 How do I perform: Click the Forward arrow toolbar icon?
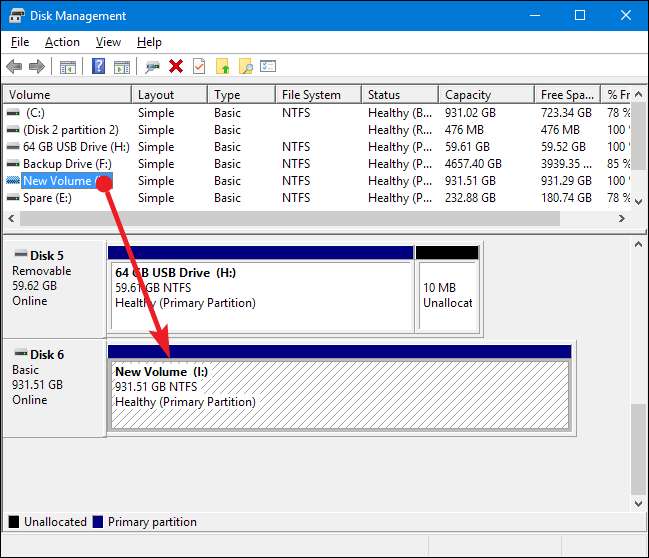pos(37,66)
